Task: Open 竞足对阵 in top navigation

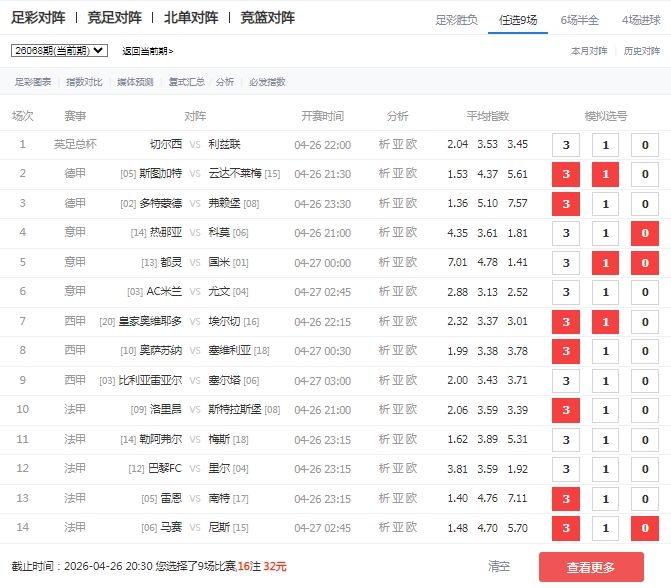Action: [x=114, y=18]
